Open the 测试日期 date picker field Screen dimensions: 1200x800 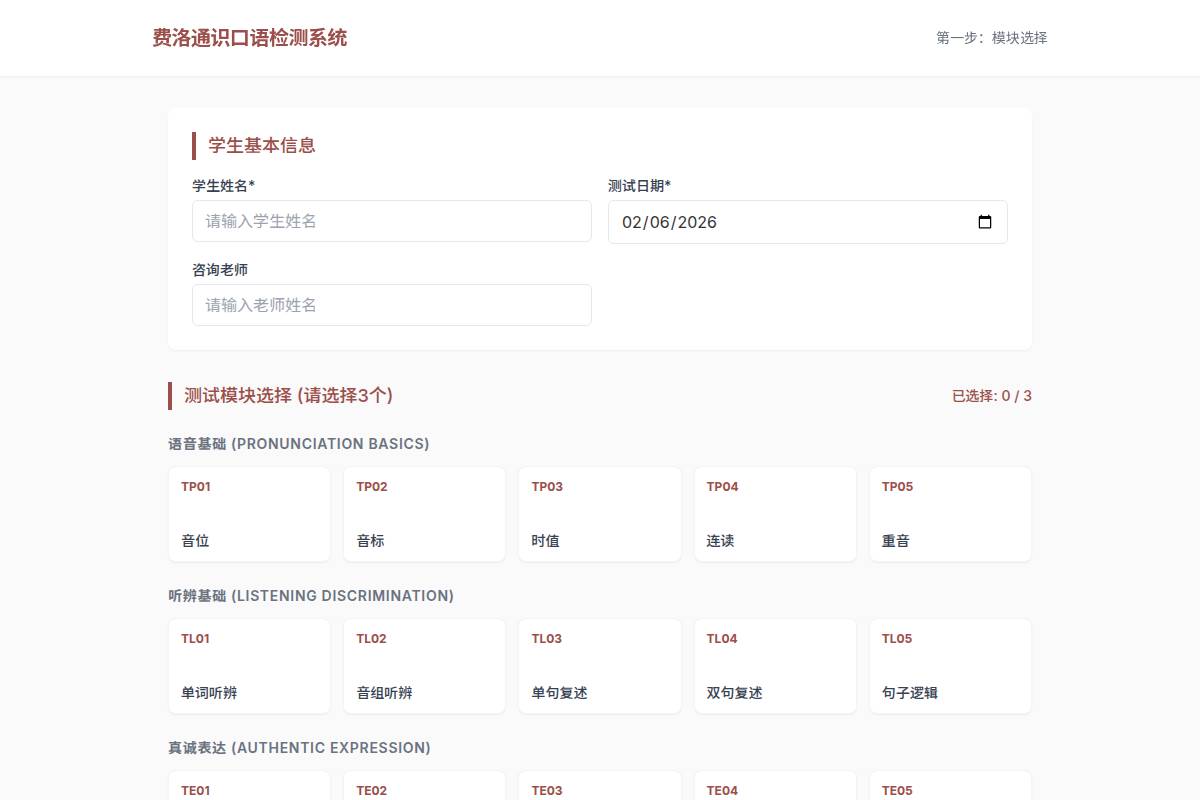790,221
